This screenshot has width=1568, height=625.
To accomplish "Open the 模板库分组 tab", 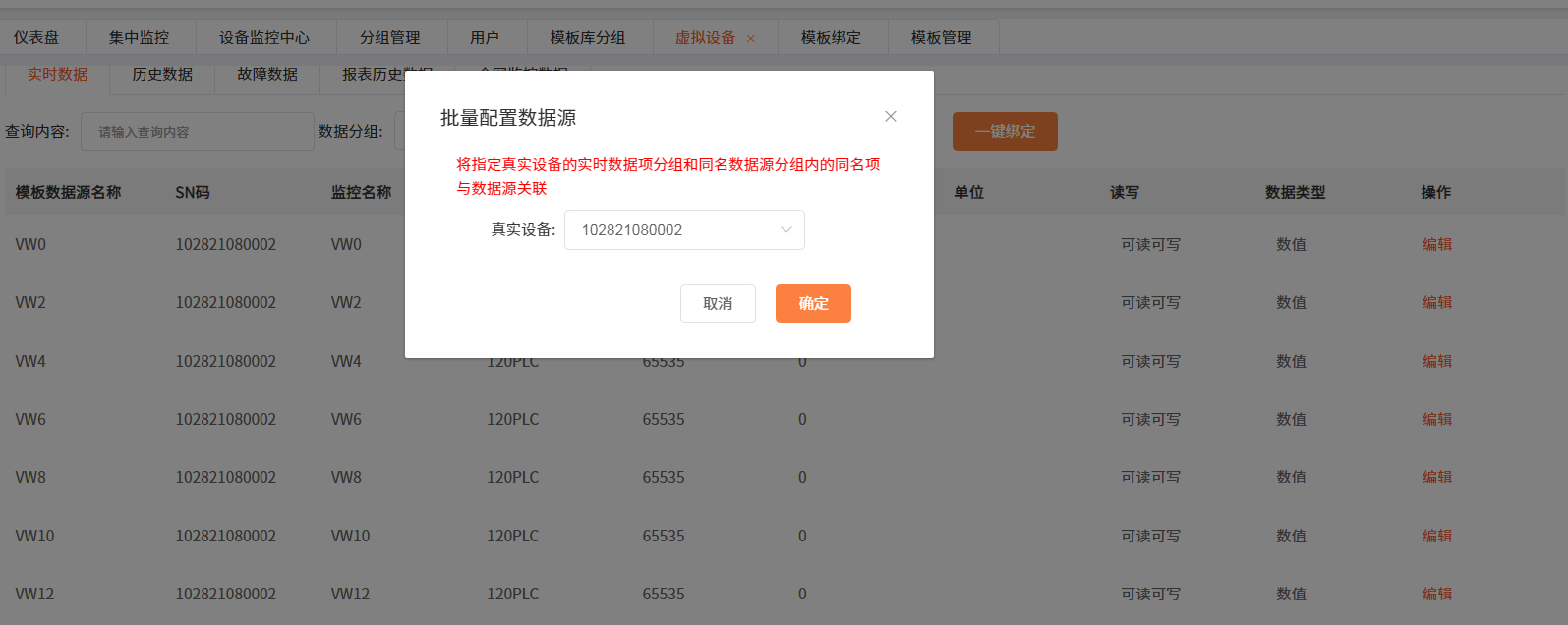I will point(588,37).
